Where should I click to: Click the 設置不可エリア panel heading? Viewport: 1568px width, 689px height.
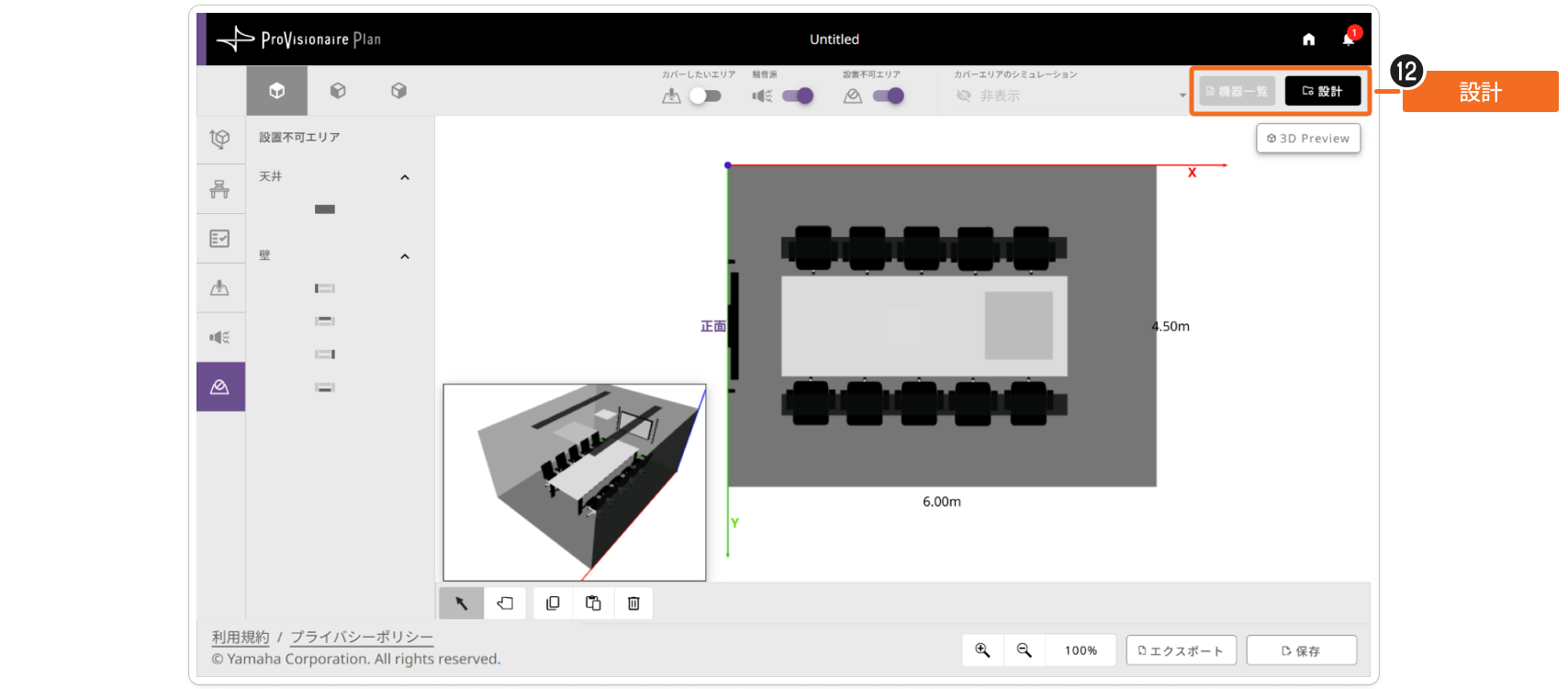tap(299, 137)
